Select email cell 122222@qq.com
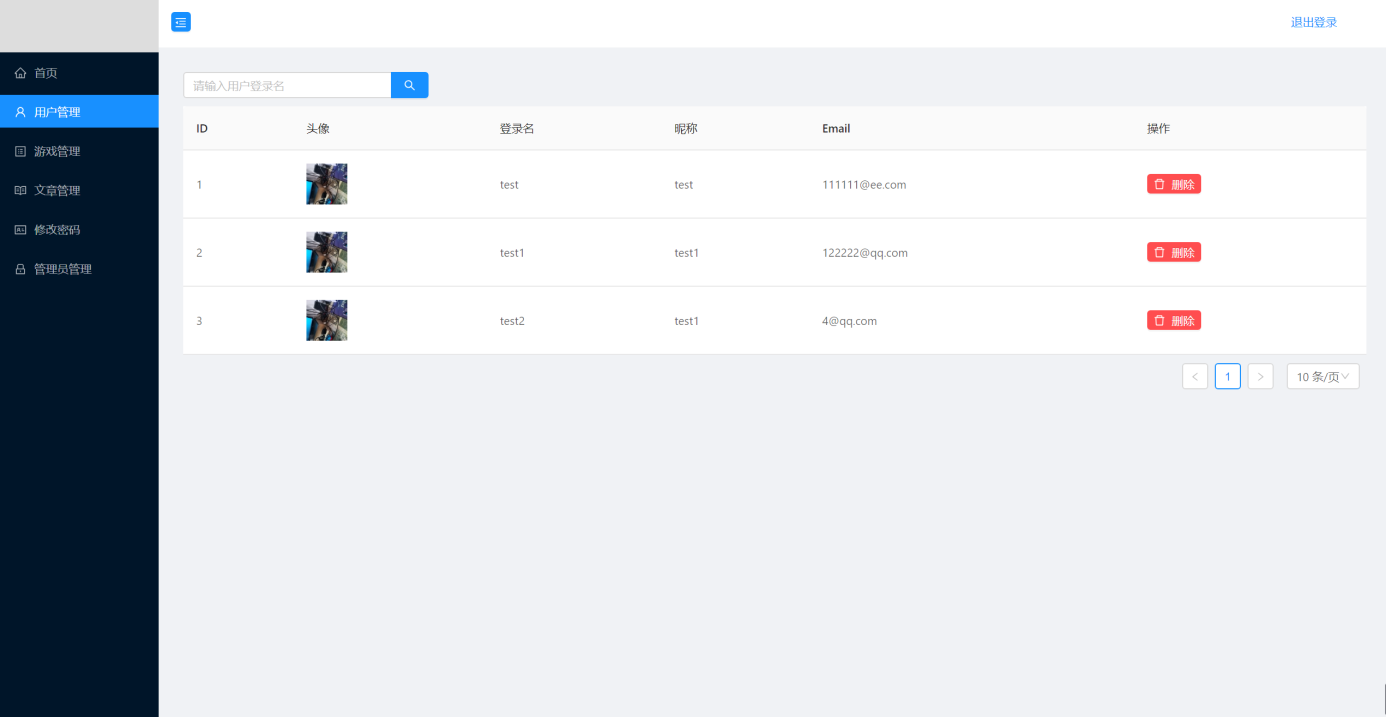The height and width of the screenshot is (717, 1386). tap(865, 253)
